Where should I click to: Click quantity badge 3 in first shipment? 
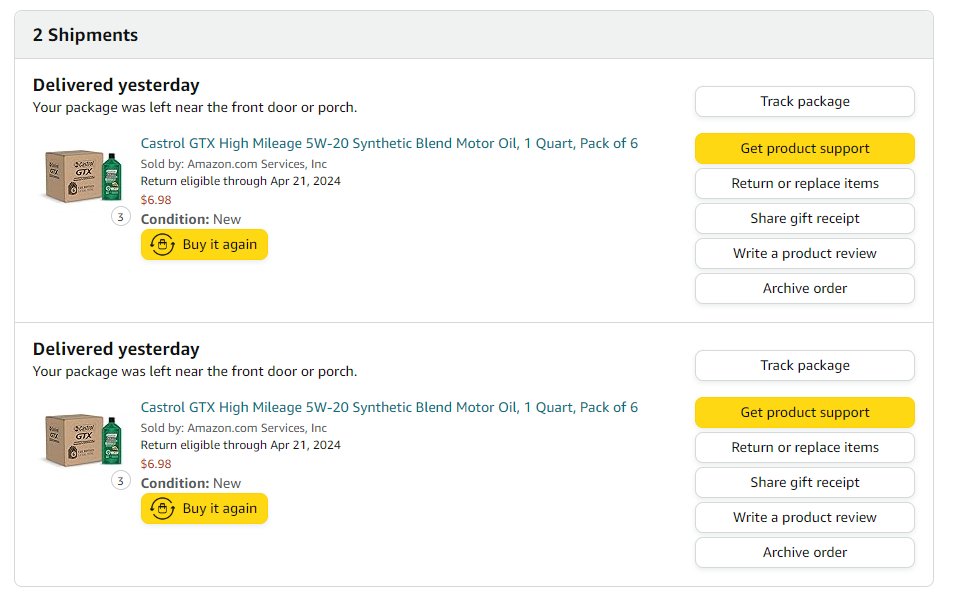[x=121, y=216]
